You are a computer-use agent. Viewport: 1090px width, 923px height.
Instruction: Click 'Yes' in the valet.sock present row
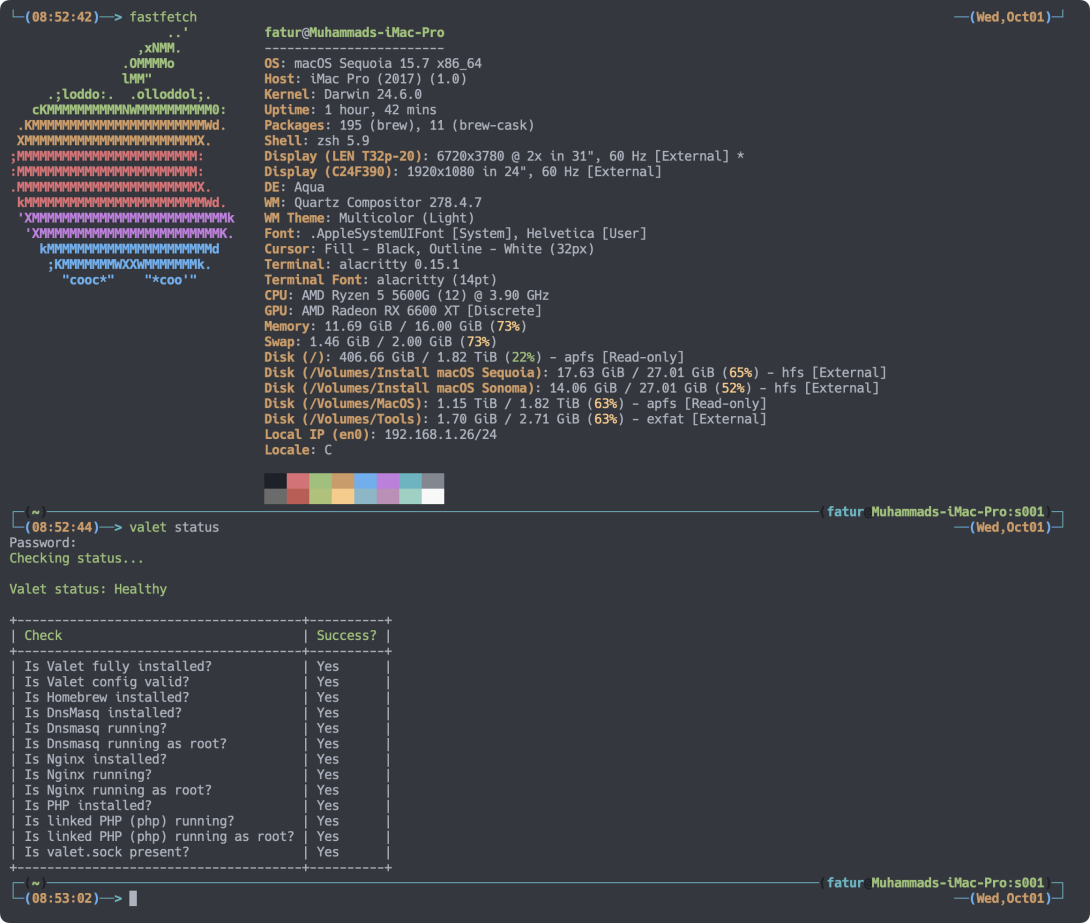click(327, 851)
